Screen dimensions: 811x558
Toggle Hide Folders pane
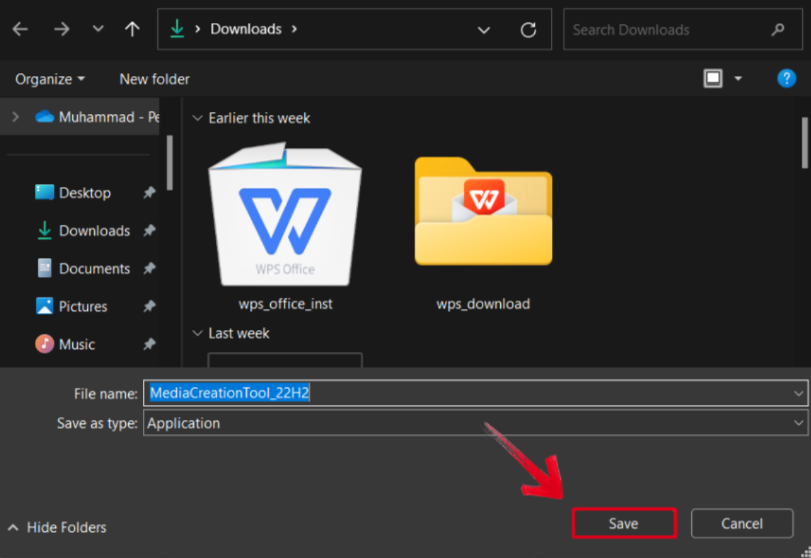click(57, 527)
